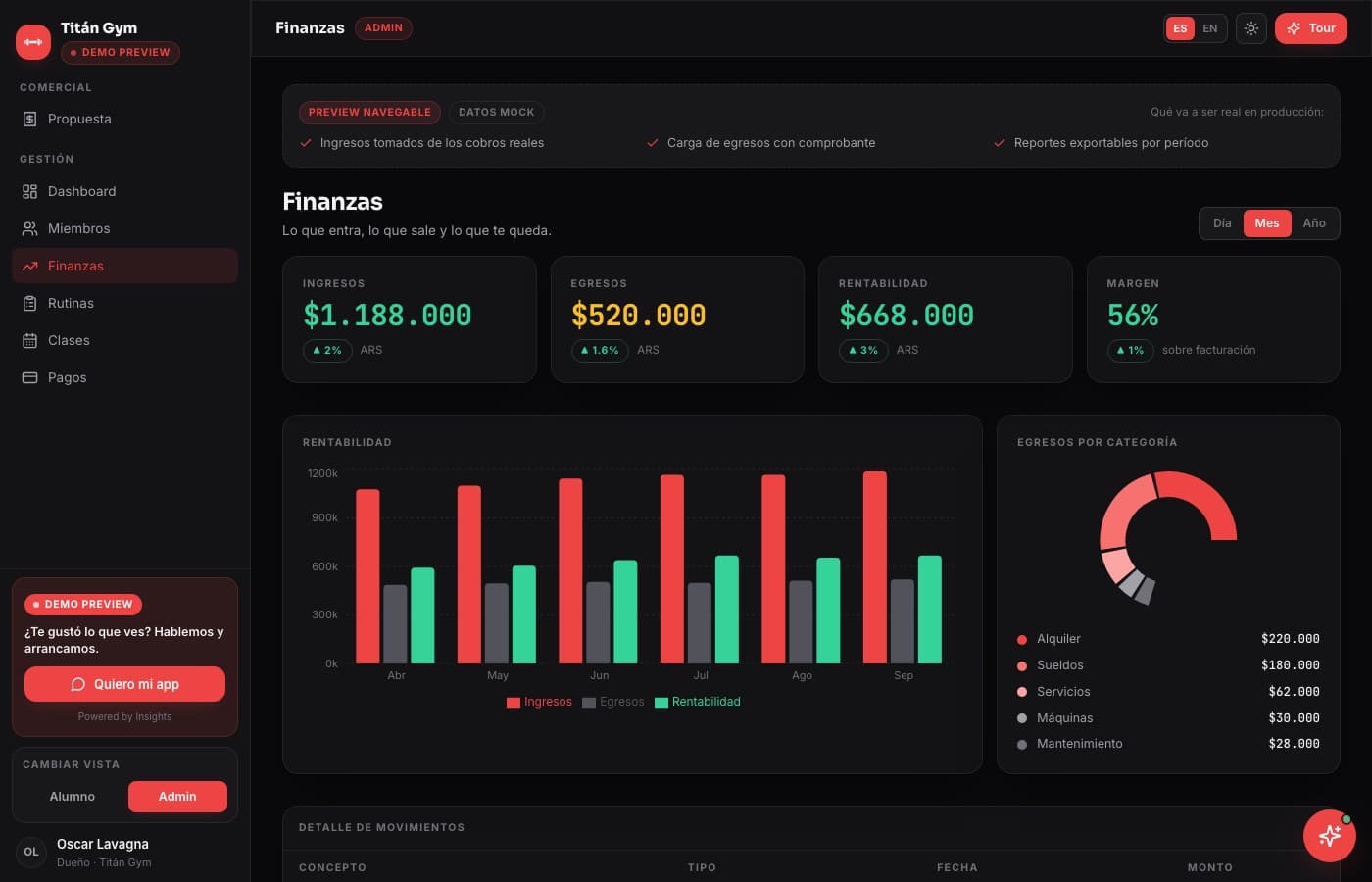Start the Tour
Screen dimensions: 1372x882
1311,28
